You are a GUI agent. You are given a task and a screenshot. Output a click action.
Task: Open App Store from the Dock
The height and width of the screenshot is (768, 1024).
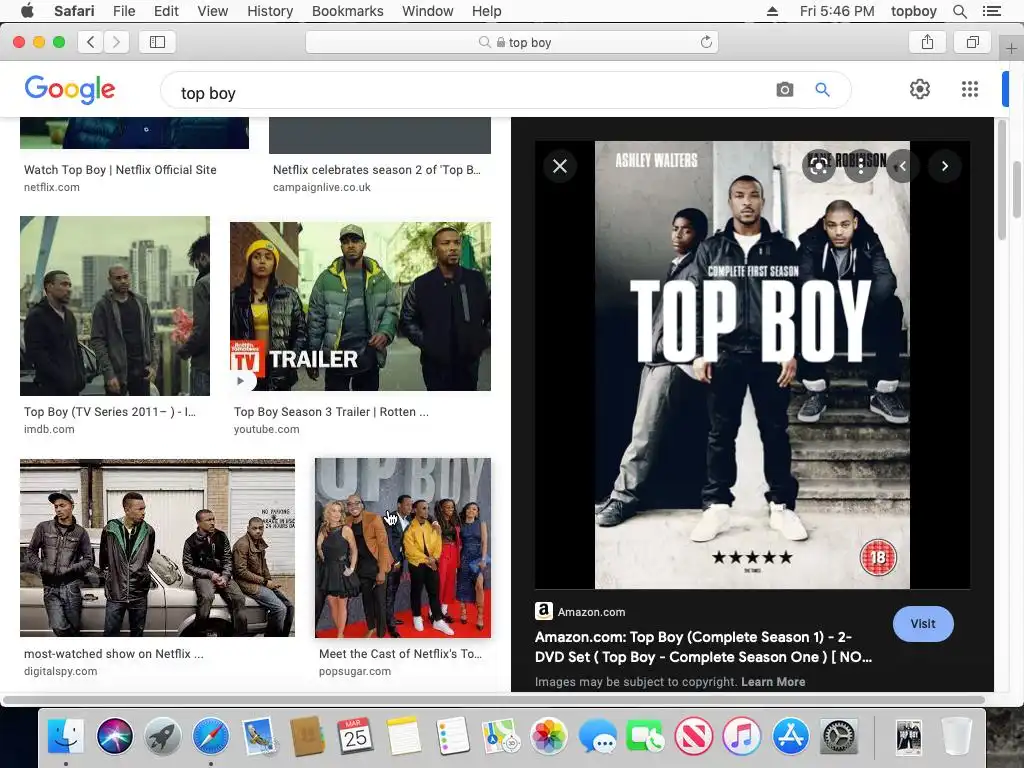790,736
